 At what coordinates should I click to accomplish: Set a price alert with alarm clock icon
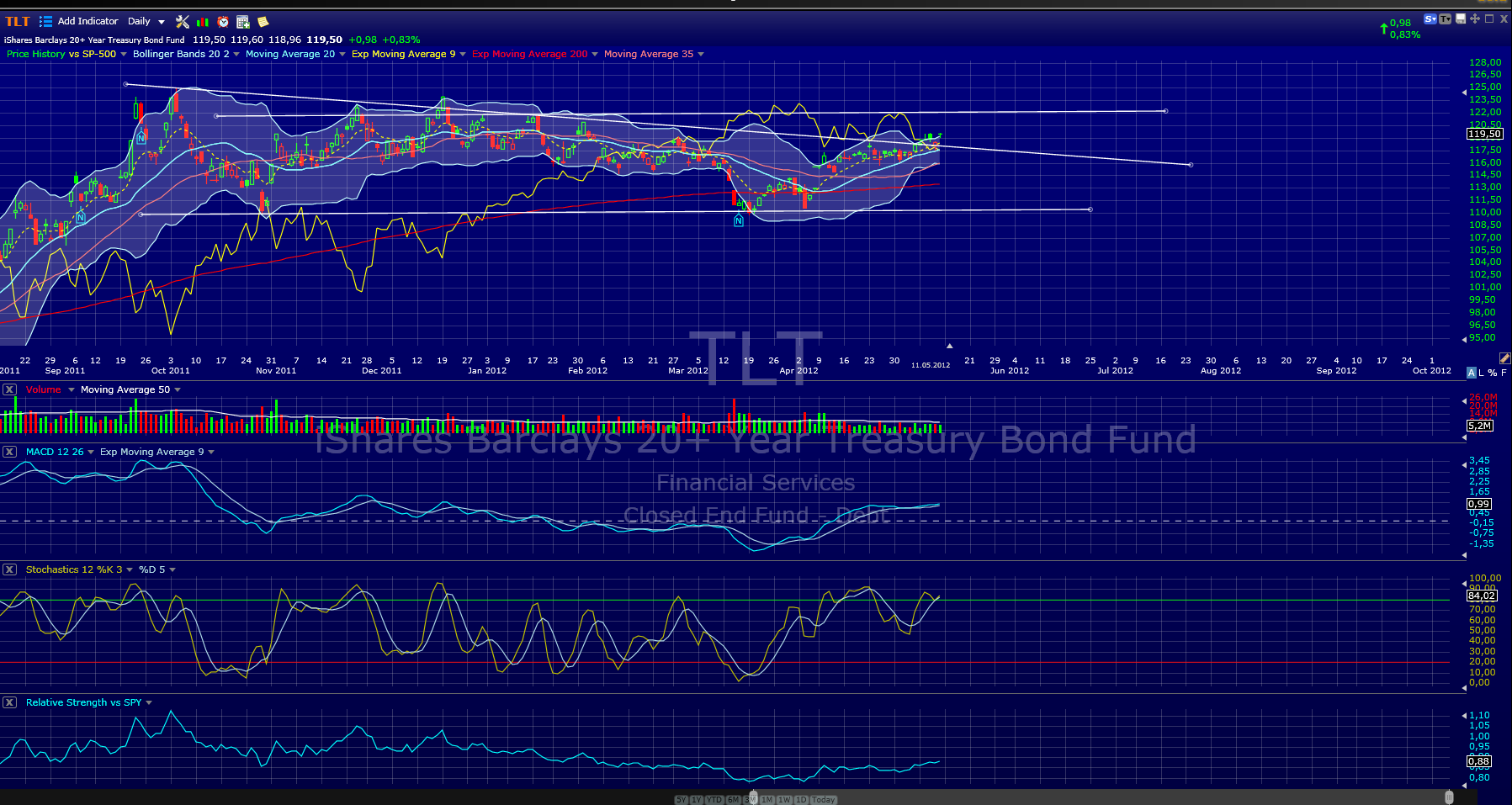tap(223, 22)
